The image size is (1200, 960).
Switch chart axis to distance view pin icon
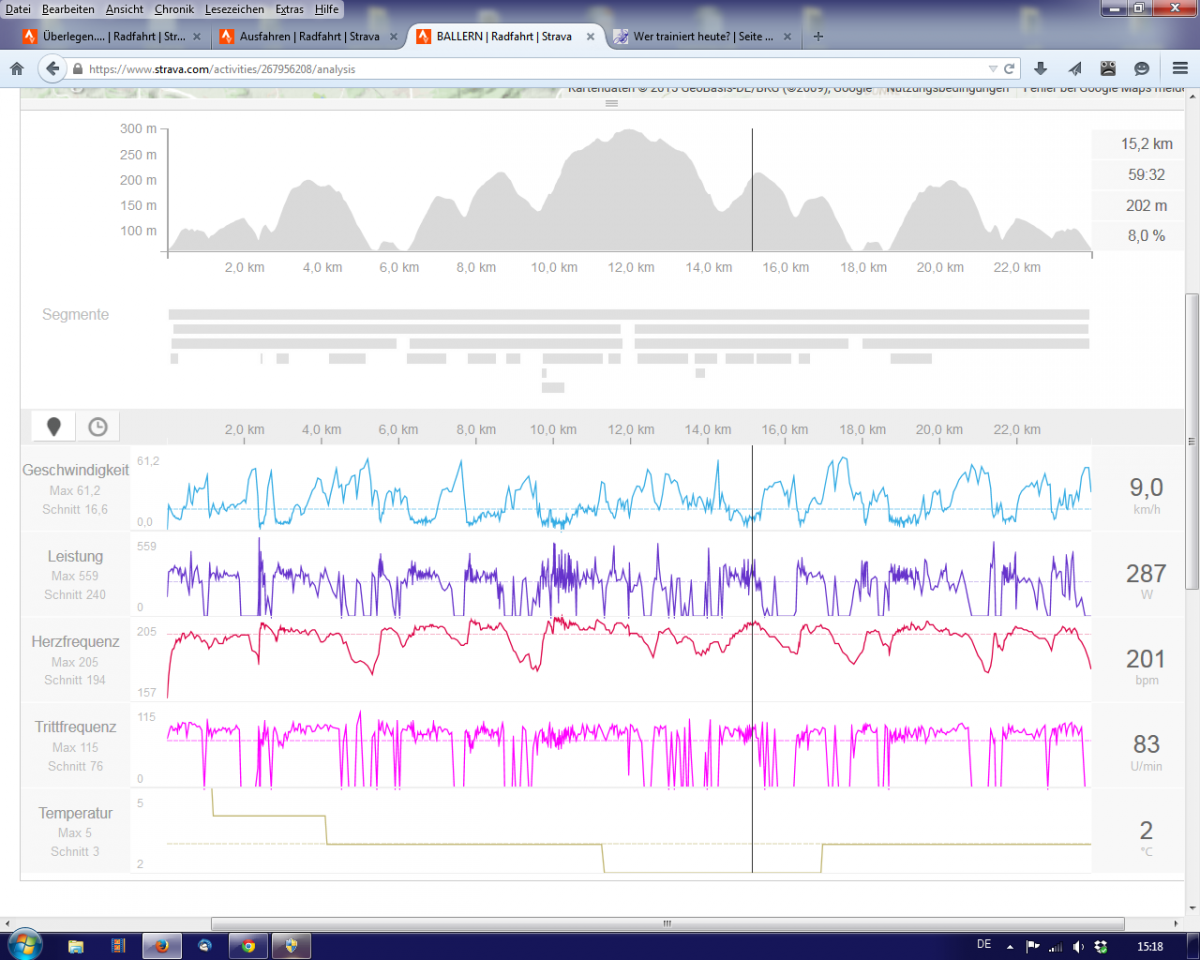tap(54, 427)
